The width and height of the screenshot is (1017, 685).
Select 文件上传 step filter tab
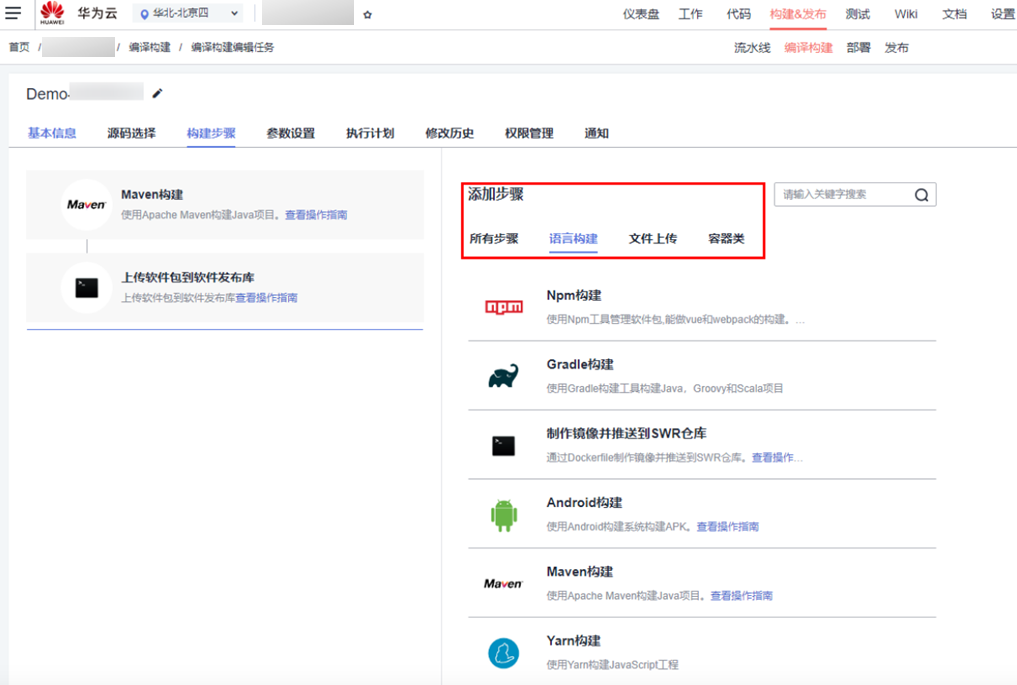[652, 238]
